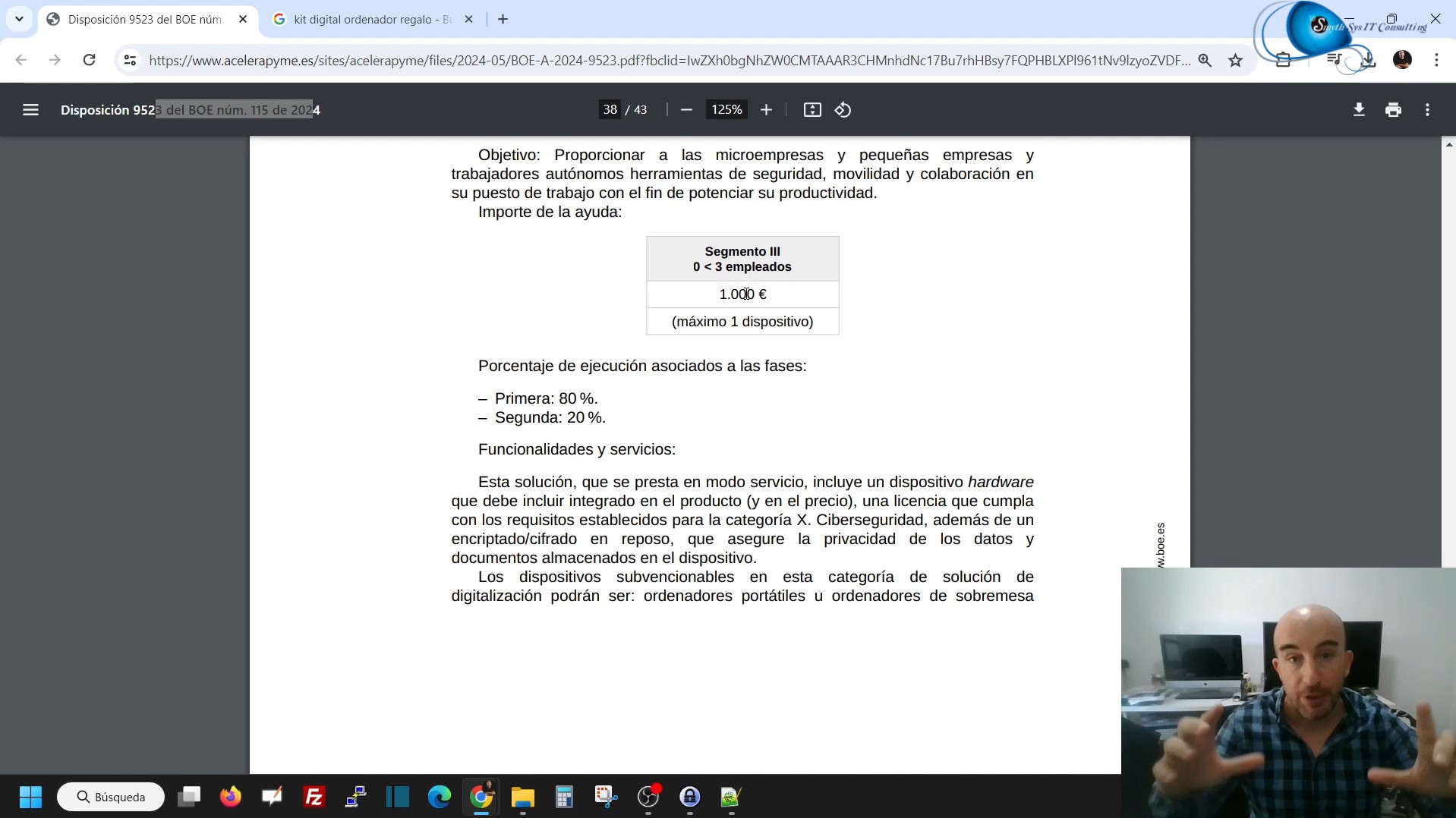Open a new browser tab
The height and width of the screenshot is (818, 1456).
[503, 20]
